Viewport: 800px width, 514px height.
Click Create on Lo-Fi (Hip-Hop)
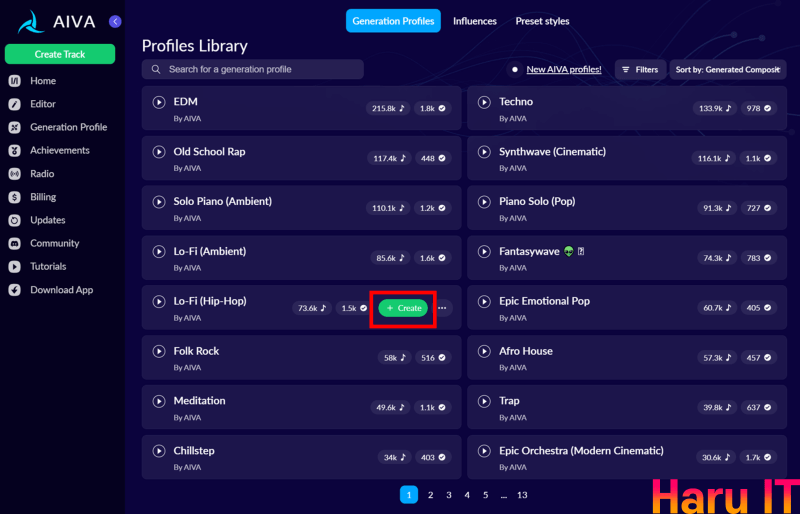click(x=403, y=308)
